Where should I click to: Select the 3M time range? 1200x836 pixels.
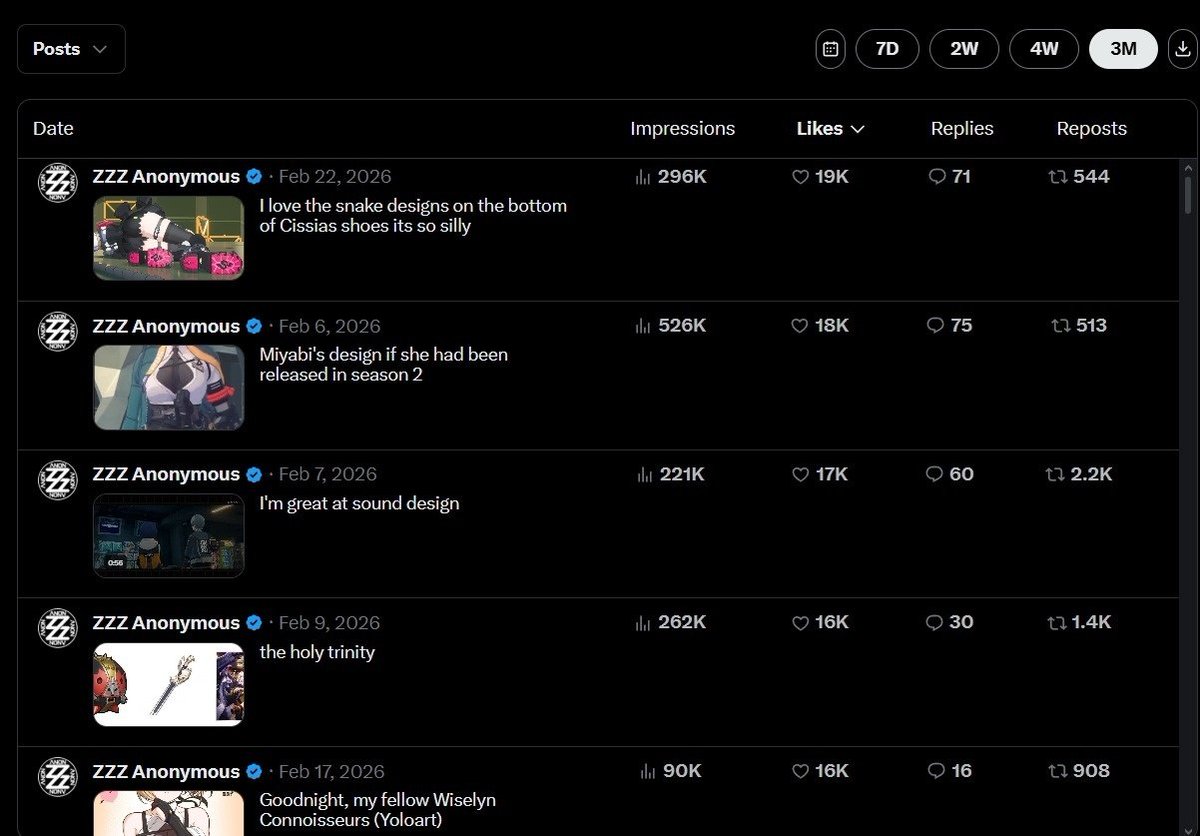(x=1123, y=49)
